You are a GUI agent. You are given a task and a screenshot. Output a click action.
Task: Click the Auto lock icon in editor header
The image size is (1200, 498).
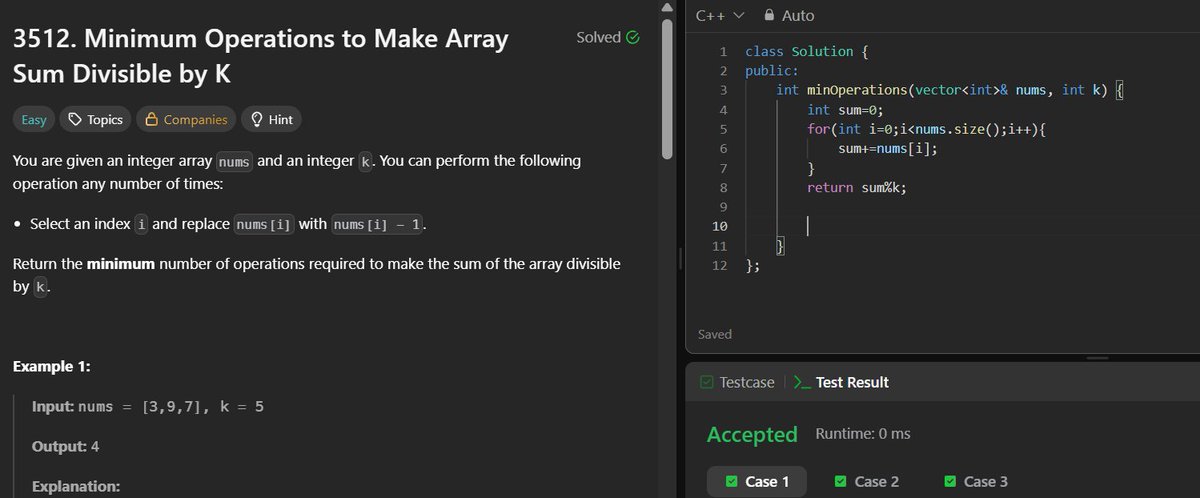point(769,16)
